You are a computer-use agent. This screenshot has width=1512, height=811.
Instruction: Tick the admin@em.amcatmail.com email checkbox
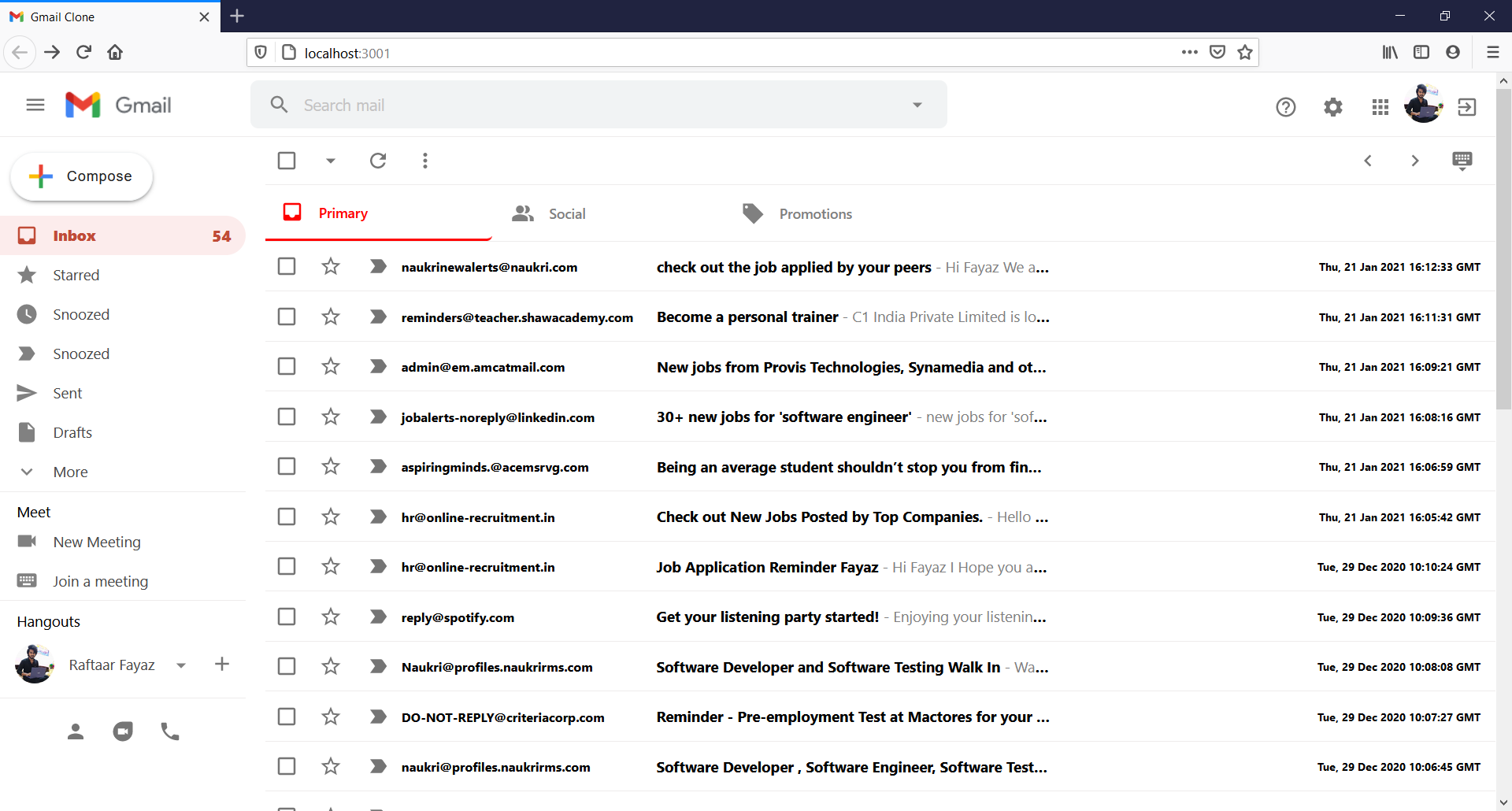287,367
